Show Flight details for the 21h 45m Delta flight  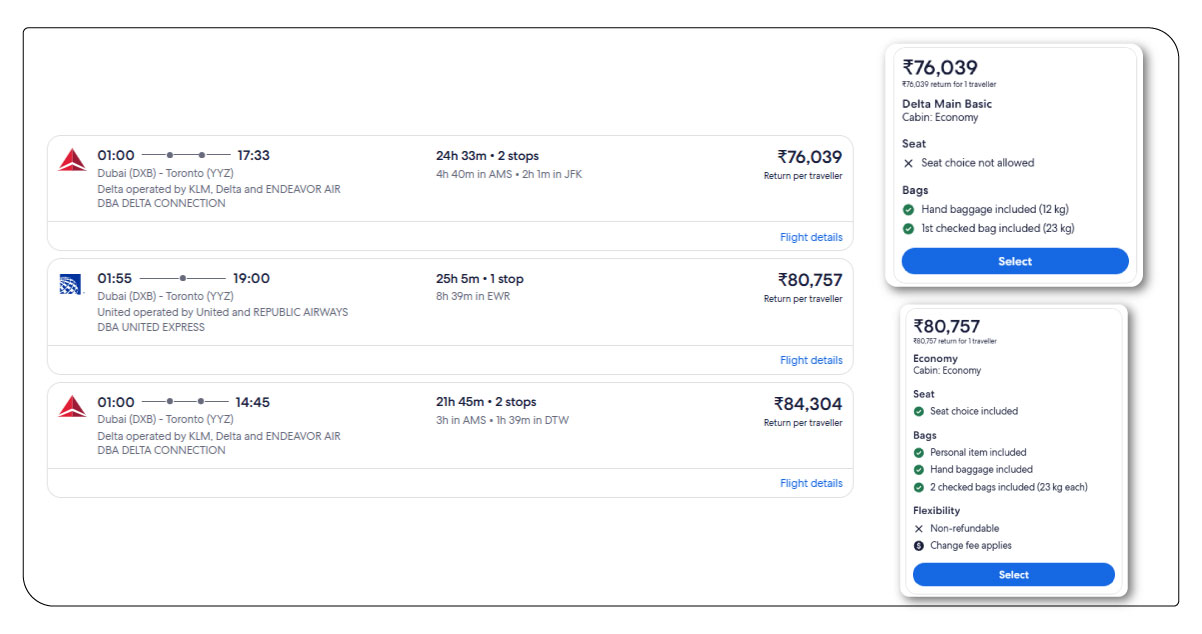[811, 484]
